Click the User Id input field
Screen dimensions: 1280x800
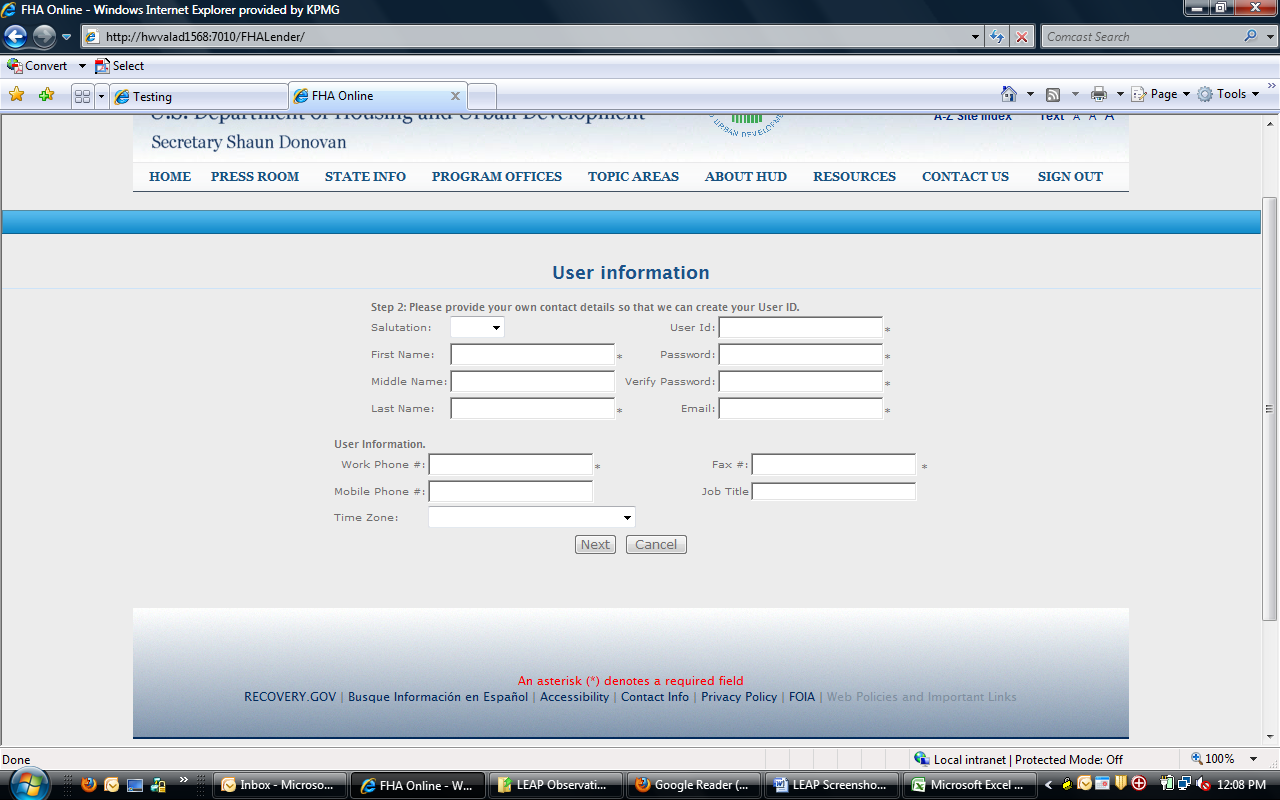point(801,328)
